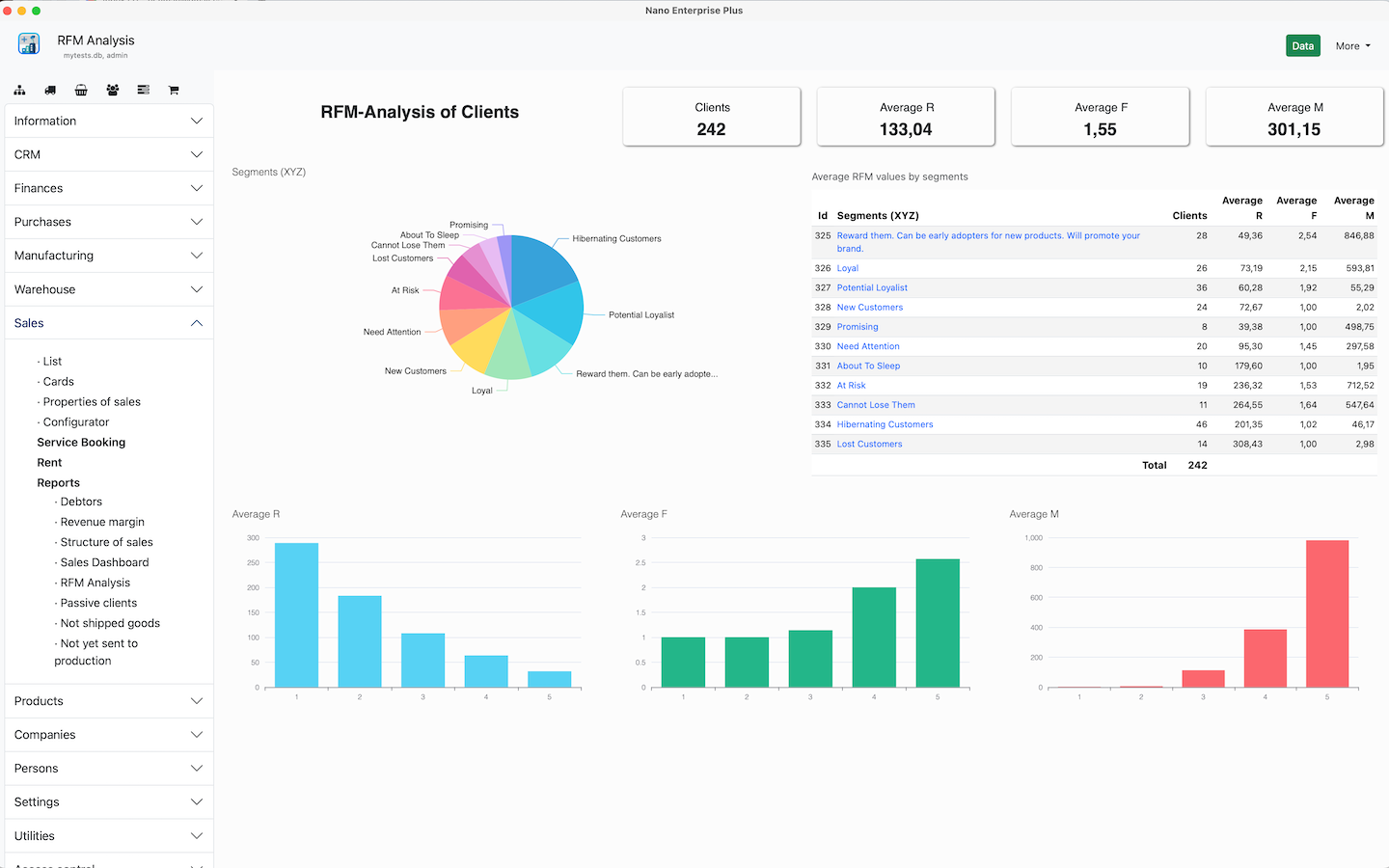Viewport: 1389px width, 868px height.
Task: Click the Total 242 value in table
Action: click(1197, 465)
